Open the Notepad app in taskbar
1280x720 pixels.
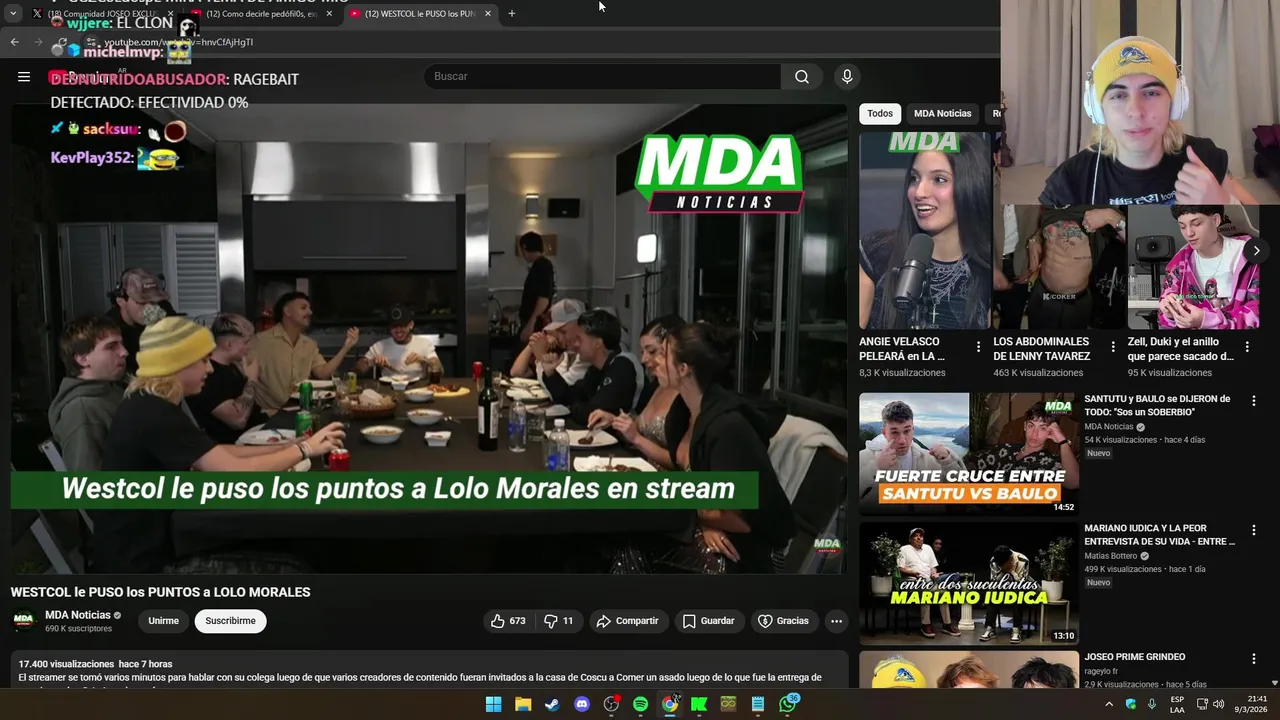click(758, 704)
